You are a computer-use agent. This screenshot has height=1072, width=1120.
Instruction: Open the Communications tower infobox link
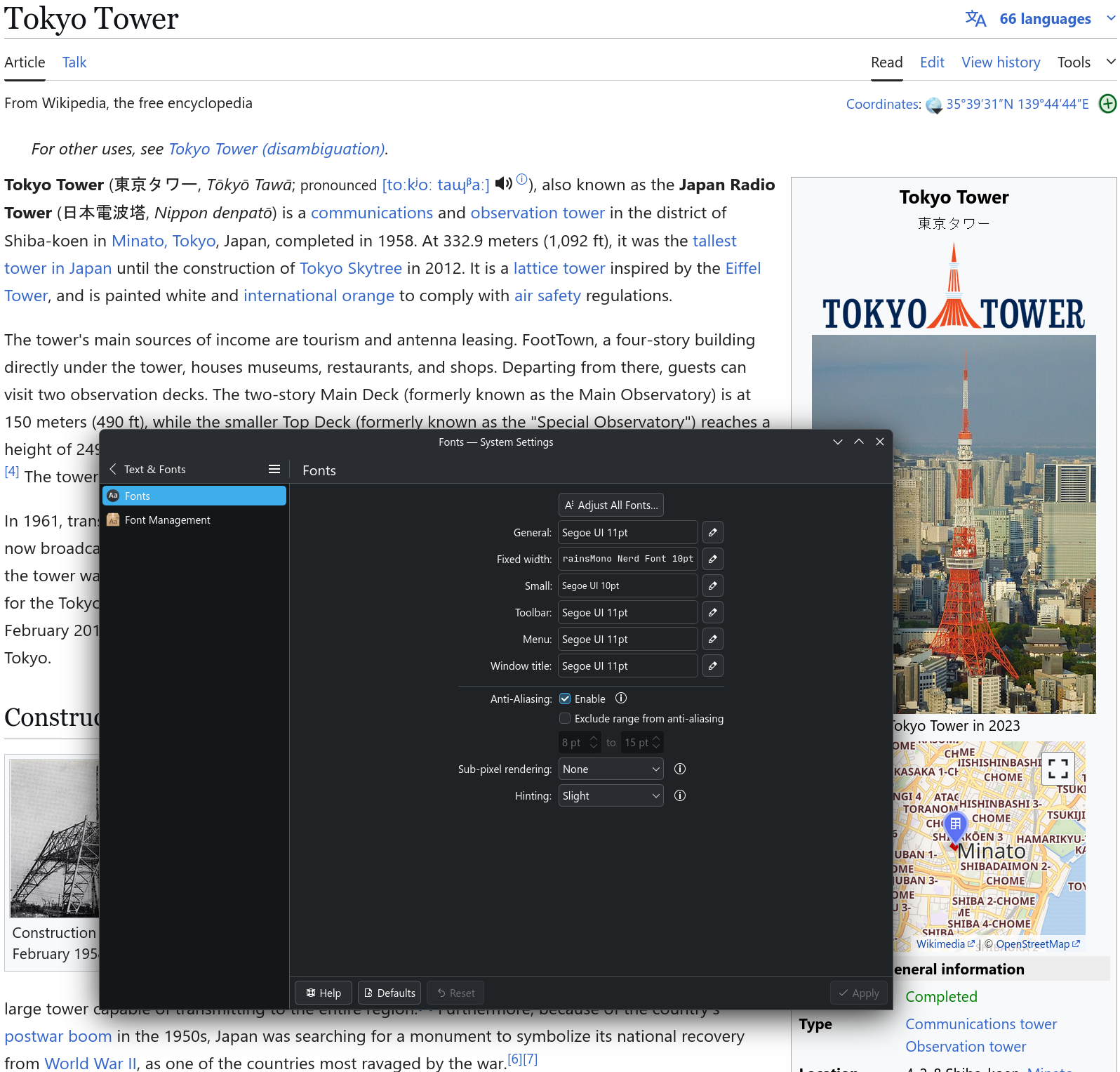[x=981, y=1024]
